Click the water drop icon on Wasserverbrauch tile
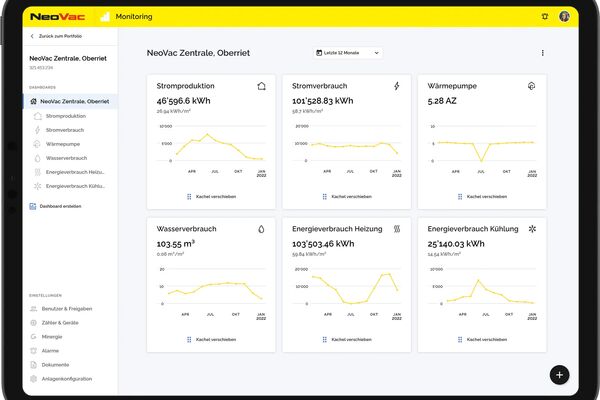The width and height of the screenshot is (600, 400). 261,229
